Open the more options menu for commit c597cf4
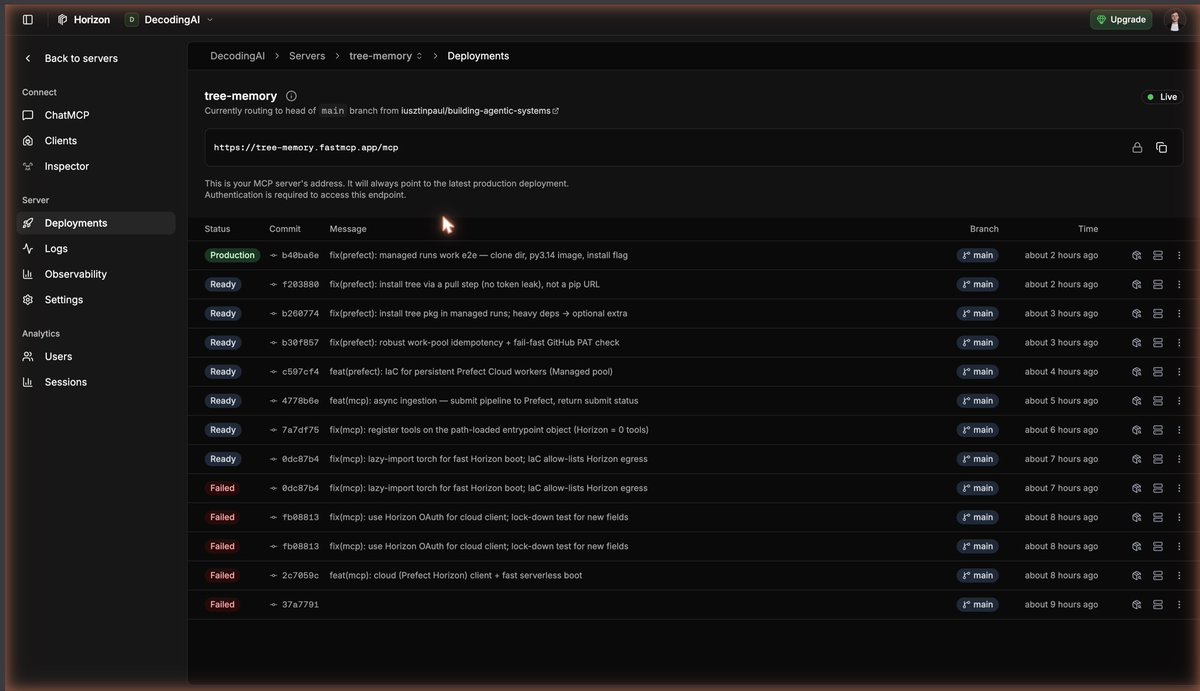 tap(1179, 371)
